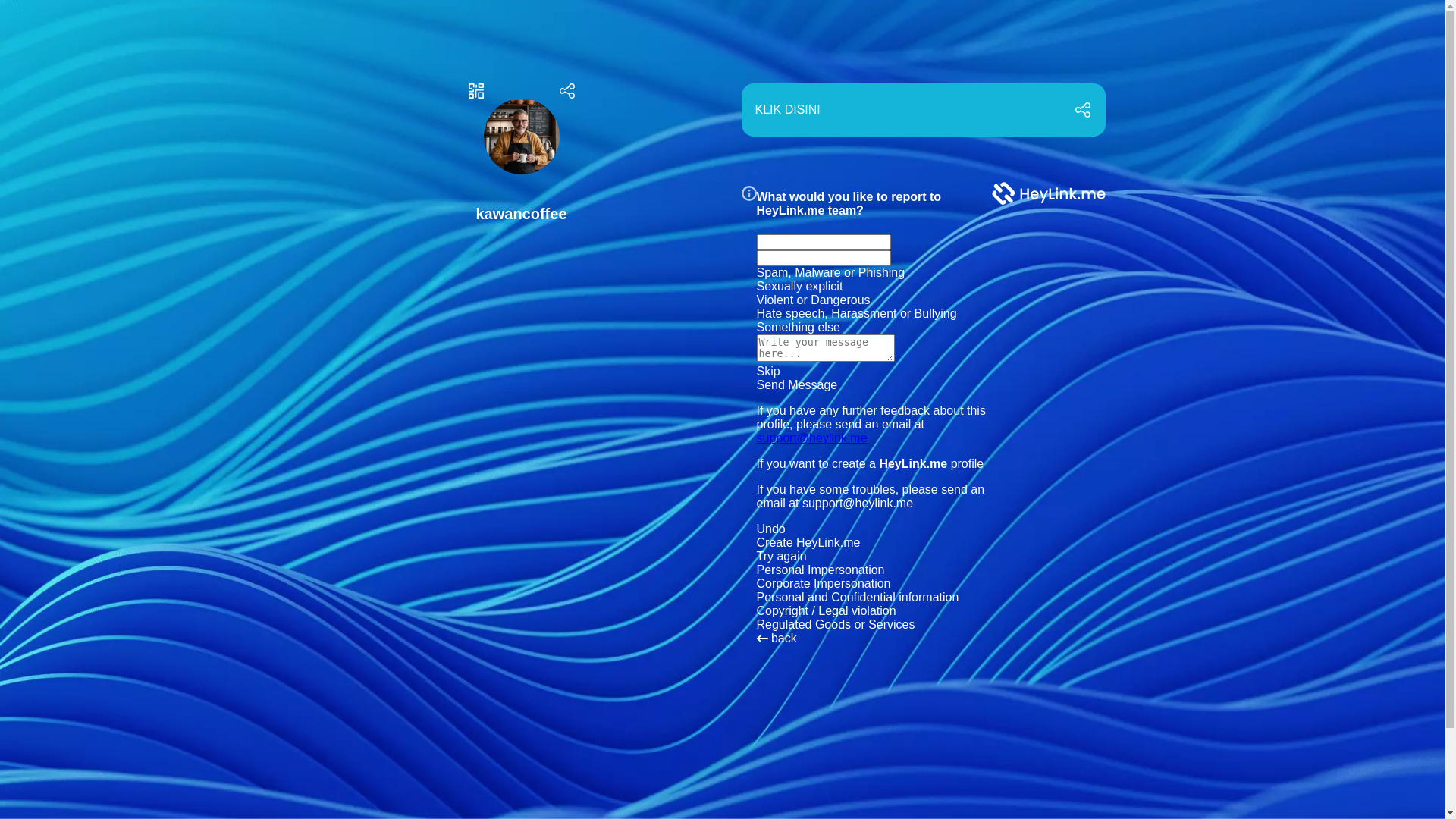
Task: Choose Hate speech, Harassment or Bullying
Action: click(x=856, y=314)
